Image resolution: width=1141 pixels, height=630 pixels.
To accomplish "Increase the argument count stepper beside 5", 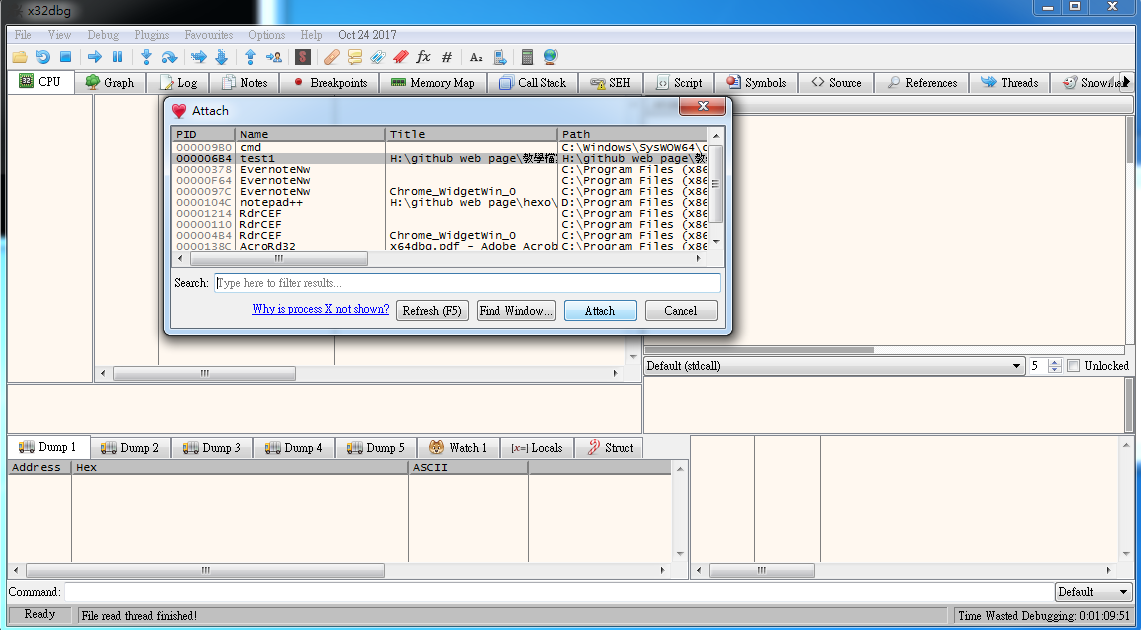I will (x=1055, y=362).
